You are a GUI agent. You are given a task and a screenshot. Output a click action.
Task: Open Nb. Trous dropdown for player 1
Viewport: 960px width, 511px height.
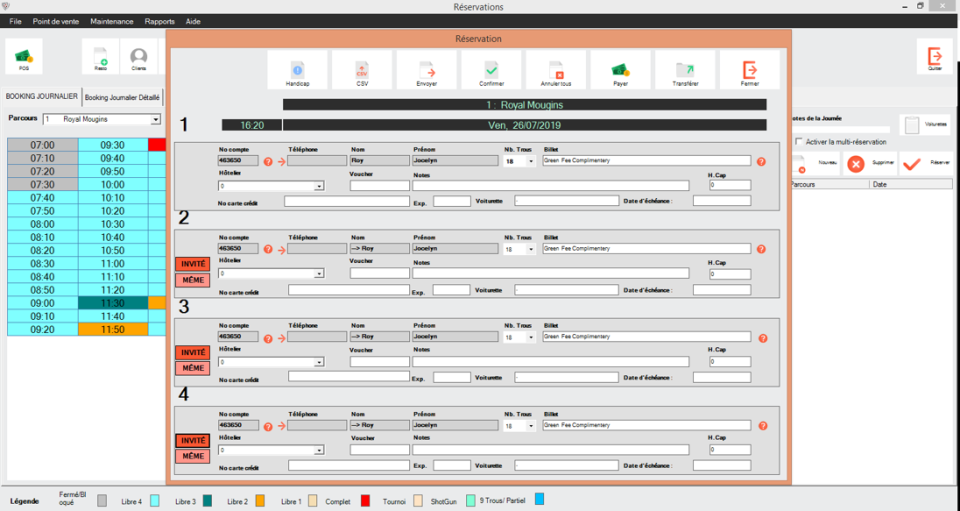pos(530,162)
